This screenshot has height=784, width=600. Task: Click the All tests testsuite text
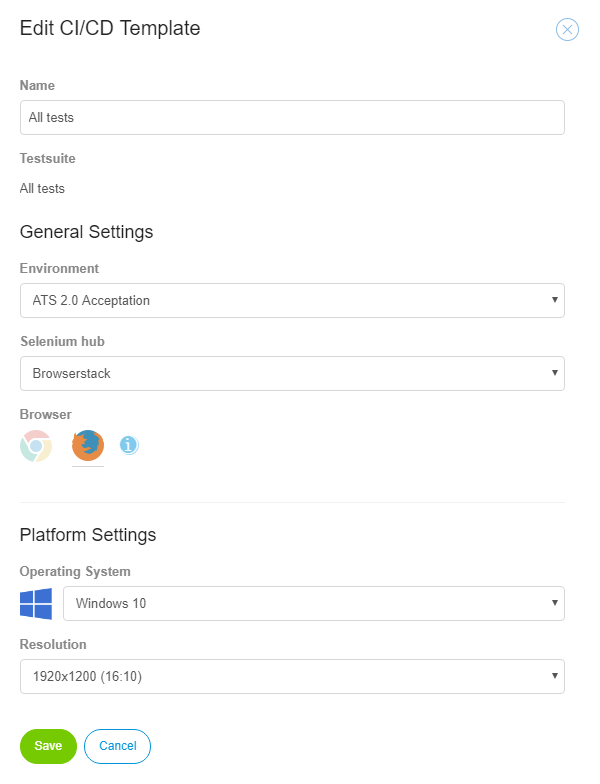[42, 188]
